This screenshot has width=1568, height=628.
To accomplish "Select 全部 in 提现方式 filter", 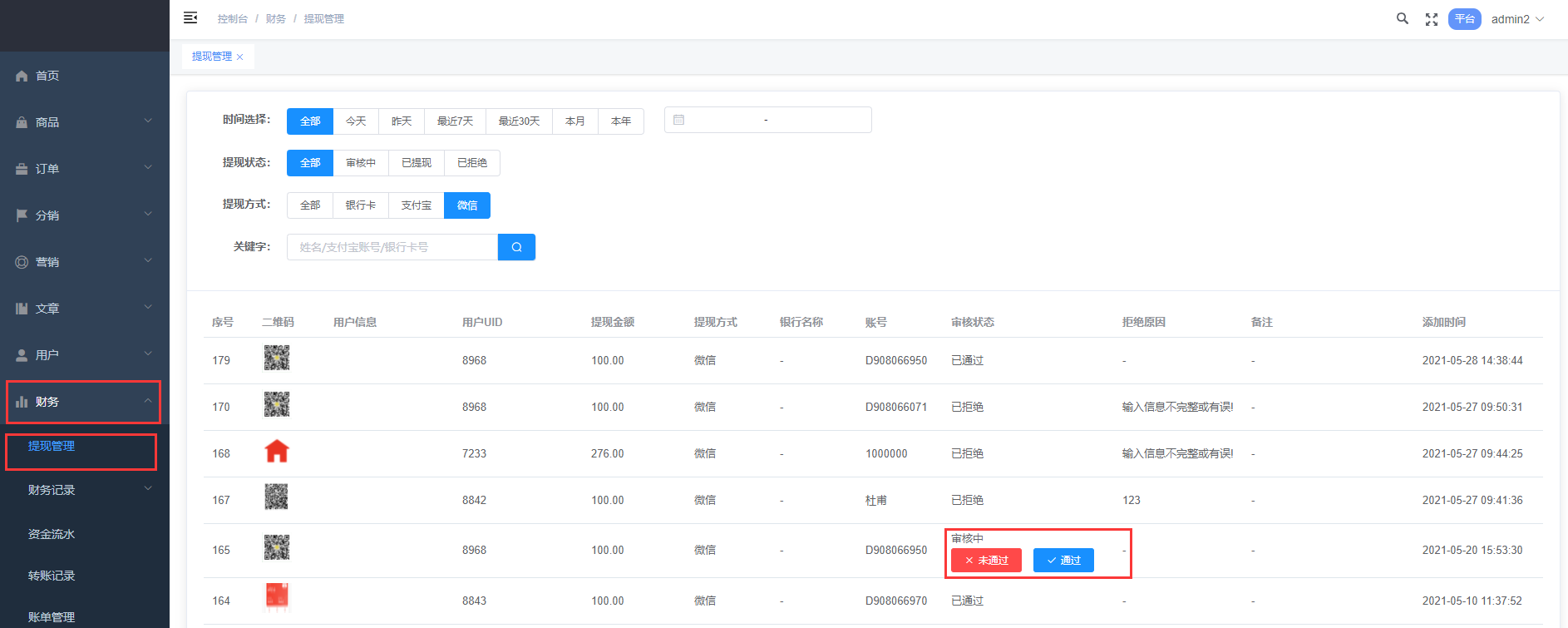I will pyautogui.click(x=310, y=205).
